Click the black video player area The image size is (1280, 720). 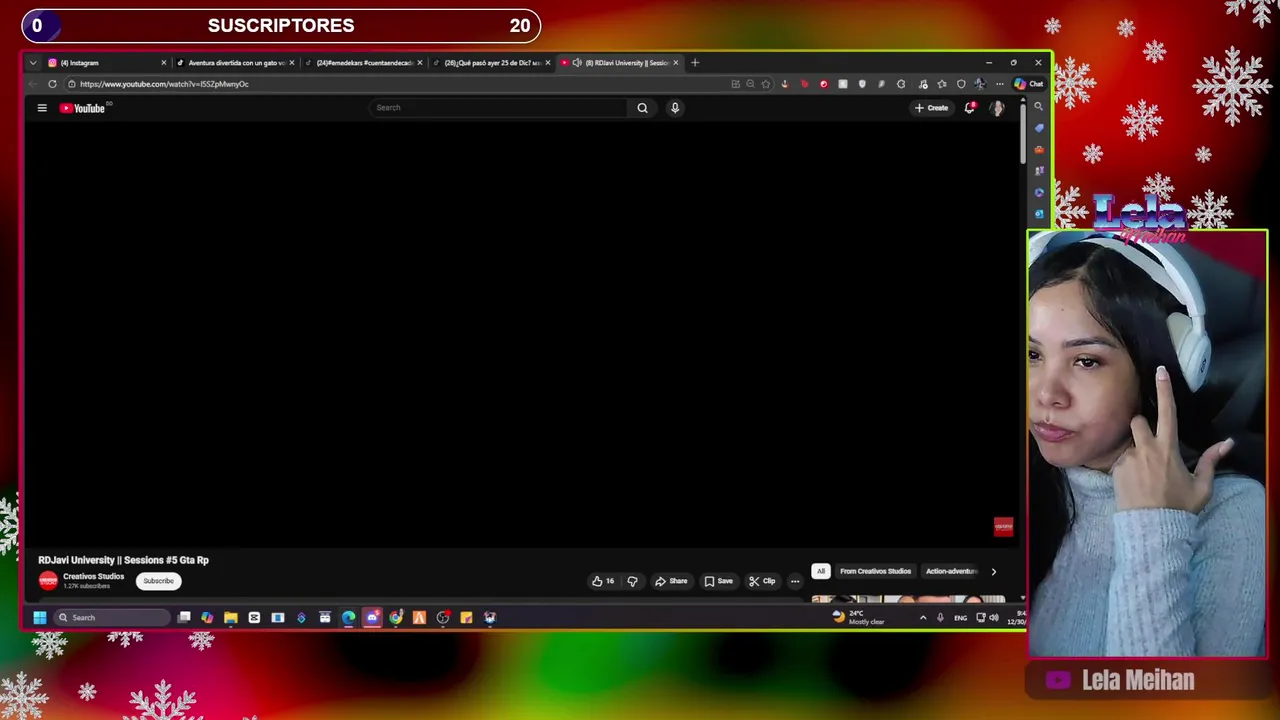point(520,335)
